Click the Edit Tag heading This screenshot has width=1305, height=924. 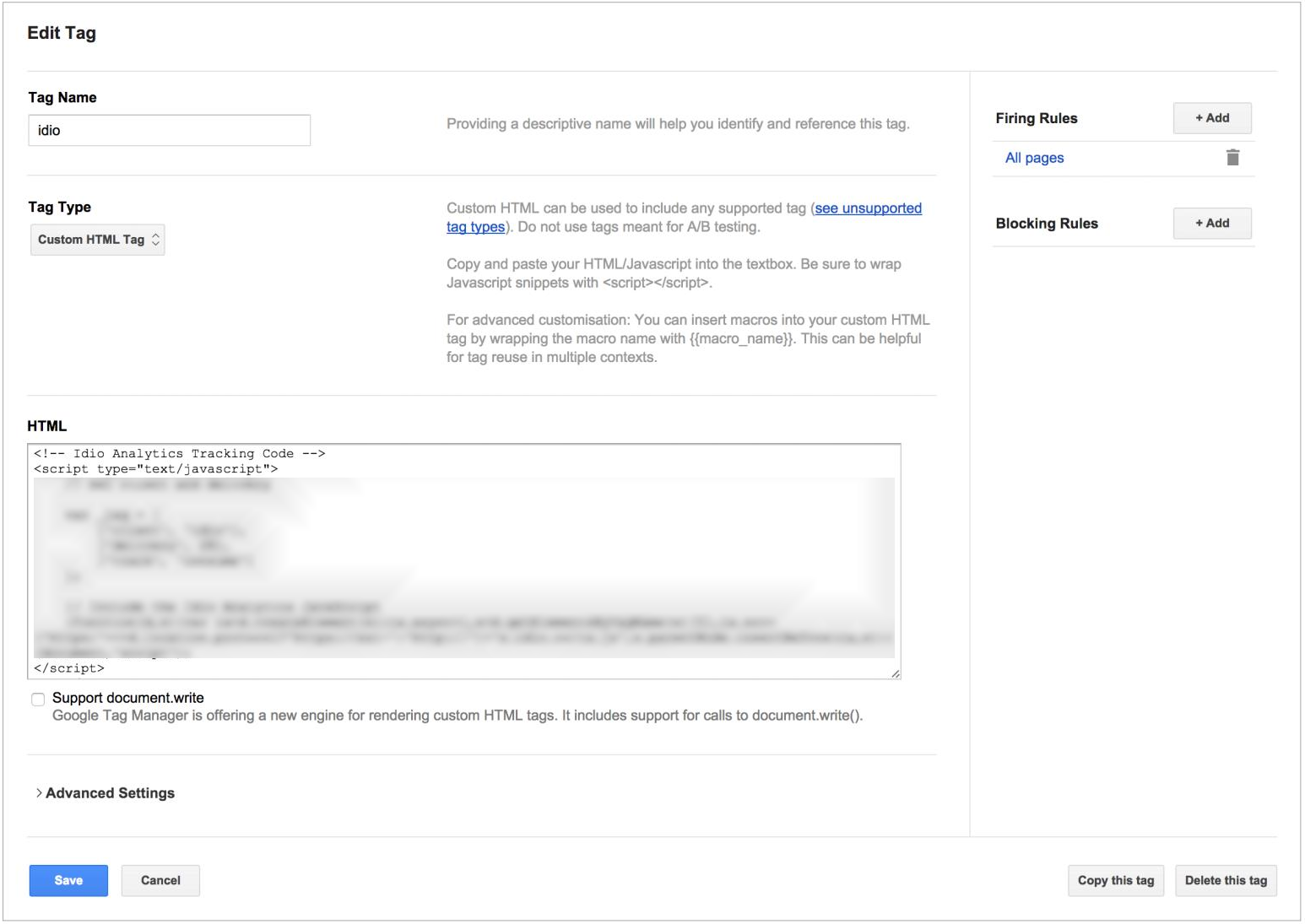point(62,33)
